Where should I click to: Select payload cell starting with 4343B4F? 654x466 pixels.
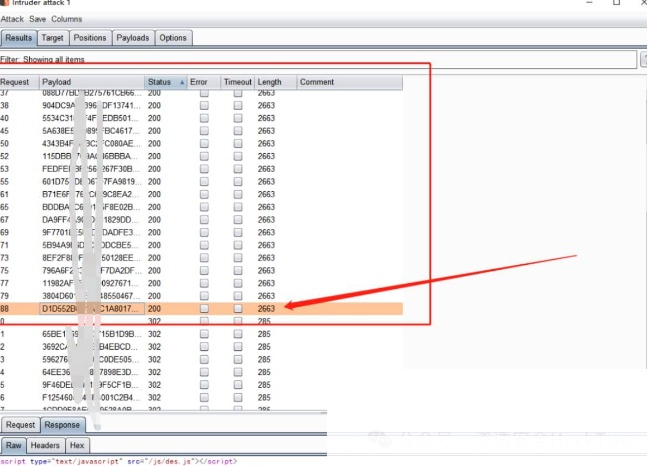(x=92, y=144)
